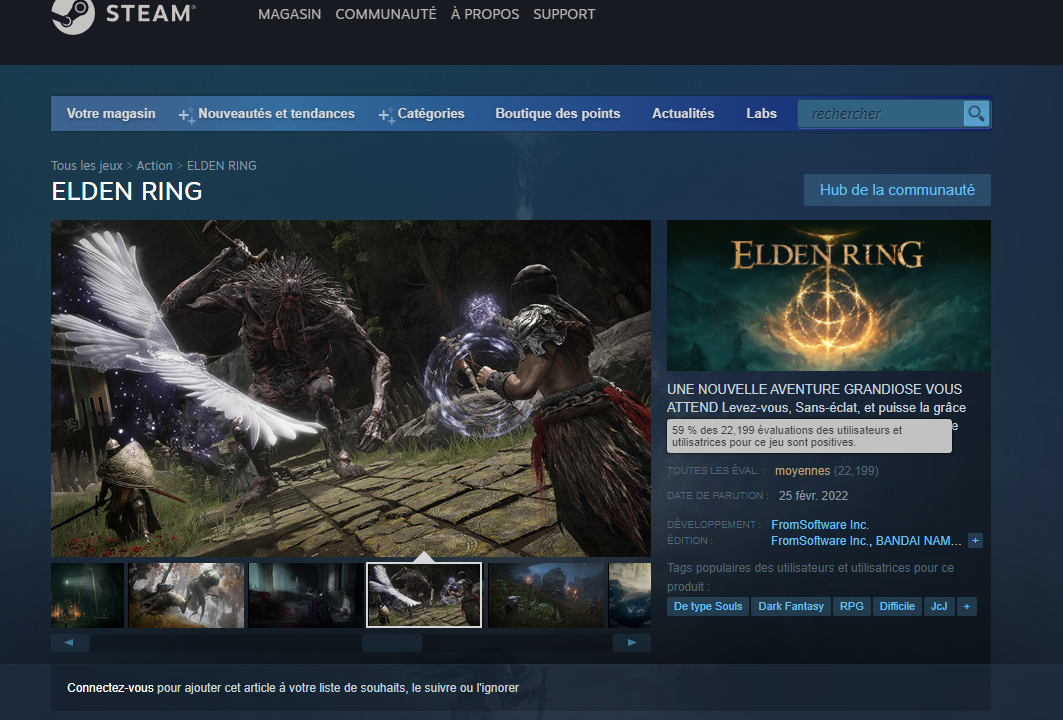Select the JcJ tag
The width and height of the screenshot is (1063, 720).
coord(939,606)
